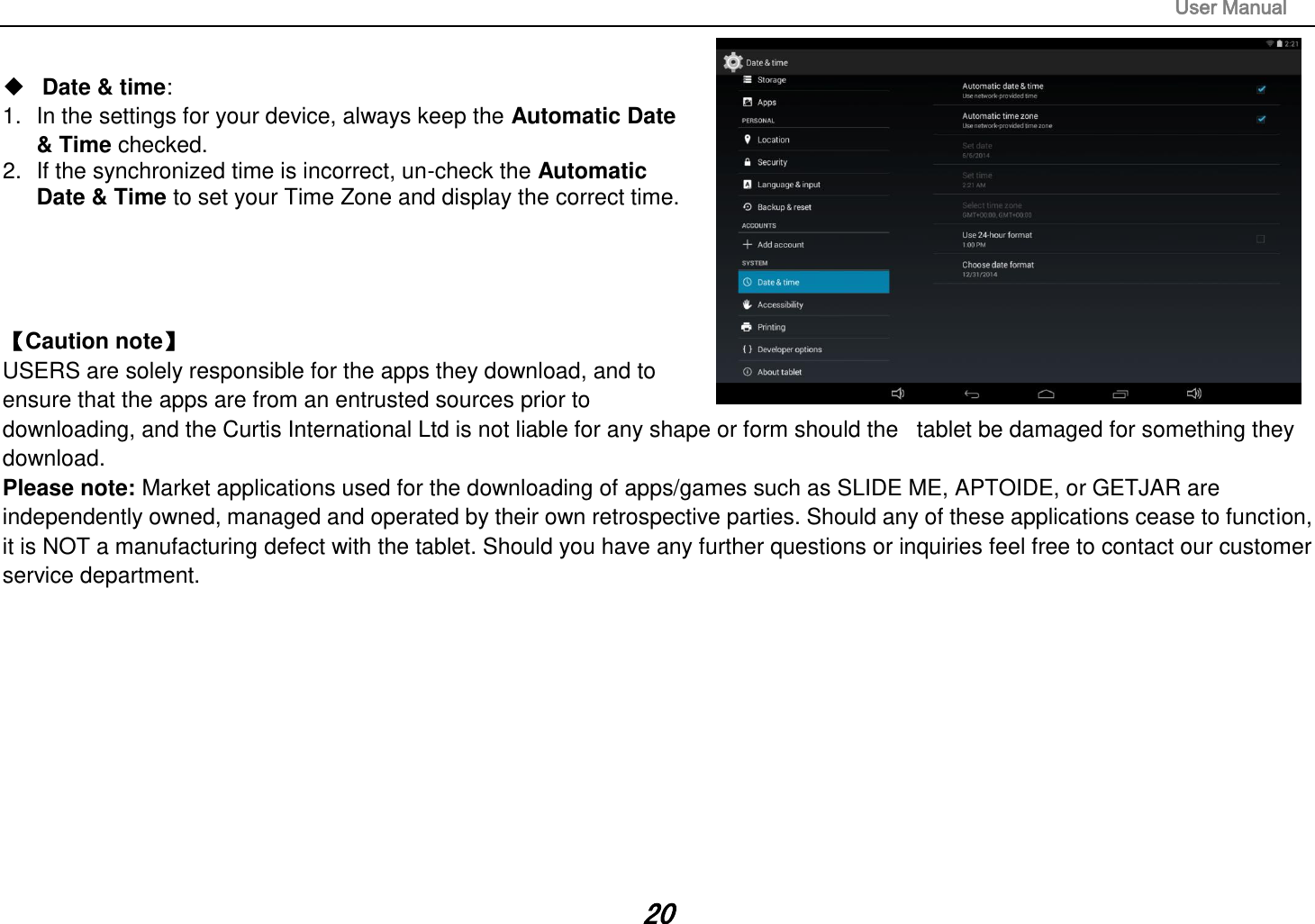Screen dimensions: 1315x924
Task: Open Storage via its list icon
Action: (748, 80)
